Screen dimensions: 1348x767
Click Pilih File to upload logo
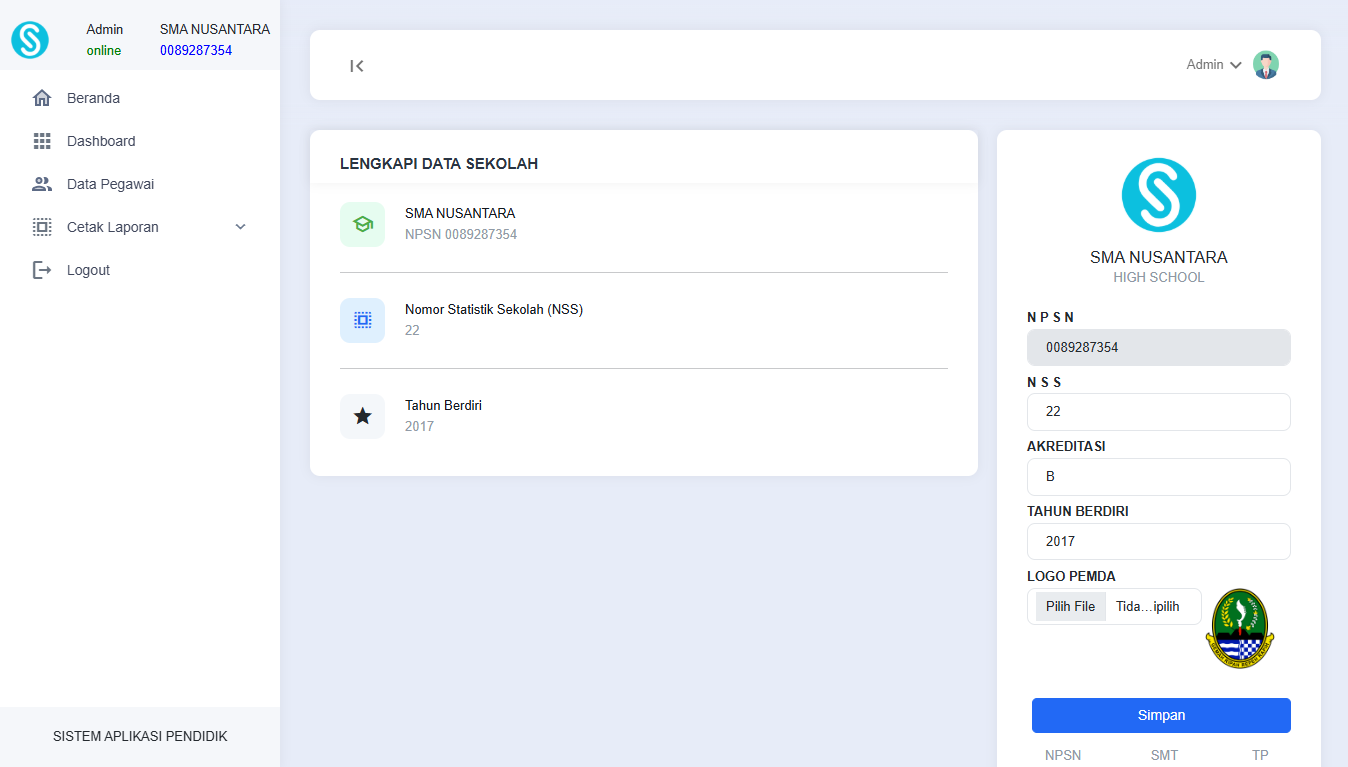coord(1070,607)
